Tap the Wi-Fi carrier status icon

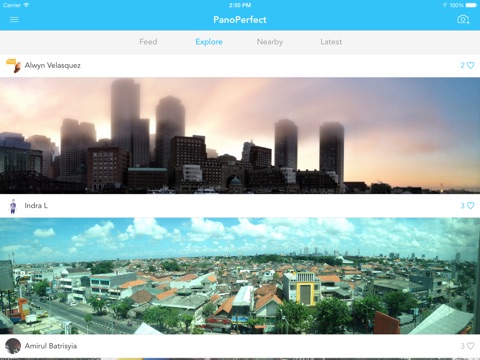[26, 5]
